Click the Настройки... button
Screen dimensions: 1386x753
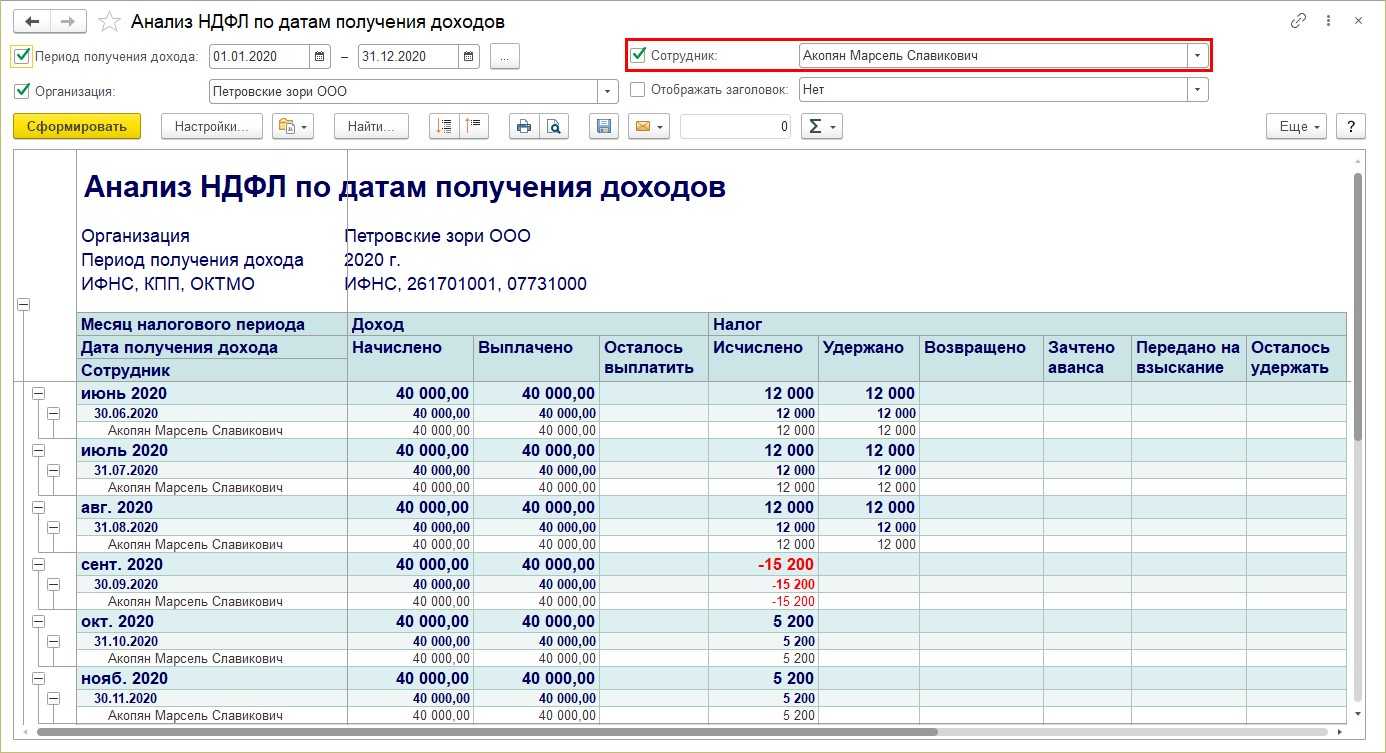(x=211, y=126)
